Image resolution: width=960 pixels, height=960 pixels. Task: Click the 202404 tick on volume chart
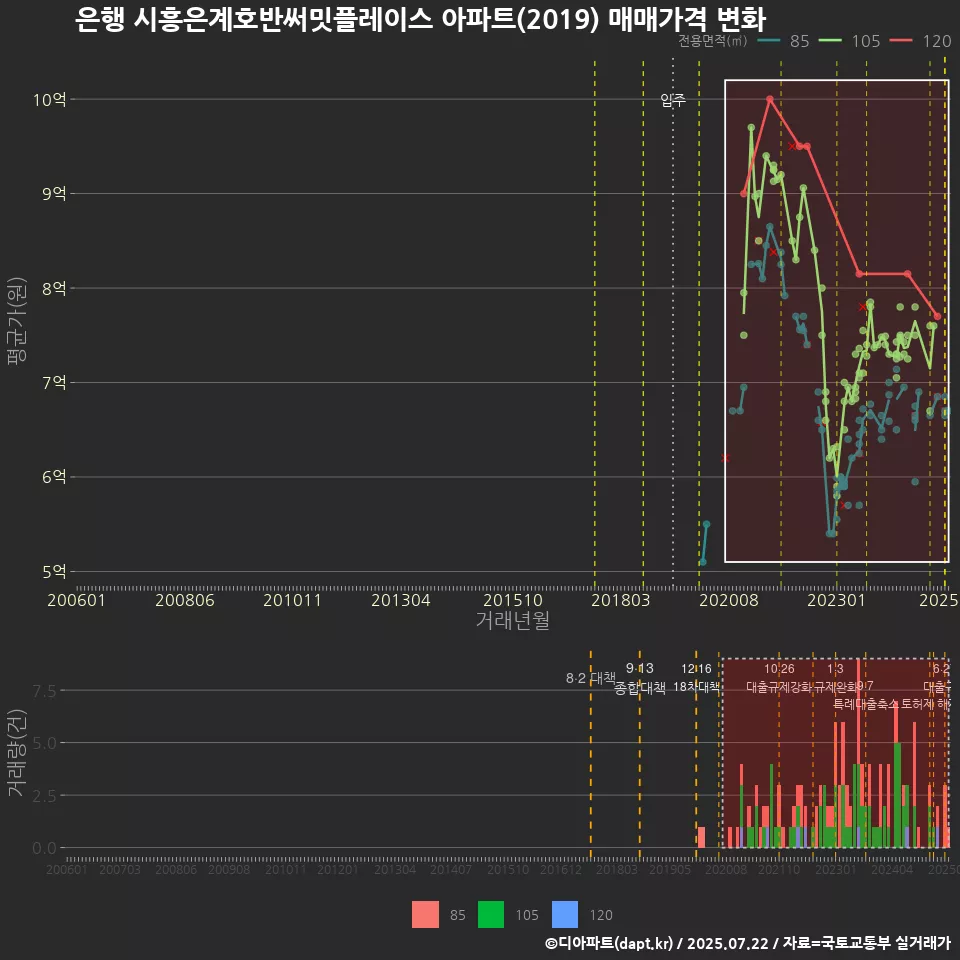click(x=892, y=869)
